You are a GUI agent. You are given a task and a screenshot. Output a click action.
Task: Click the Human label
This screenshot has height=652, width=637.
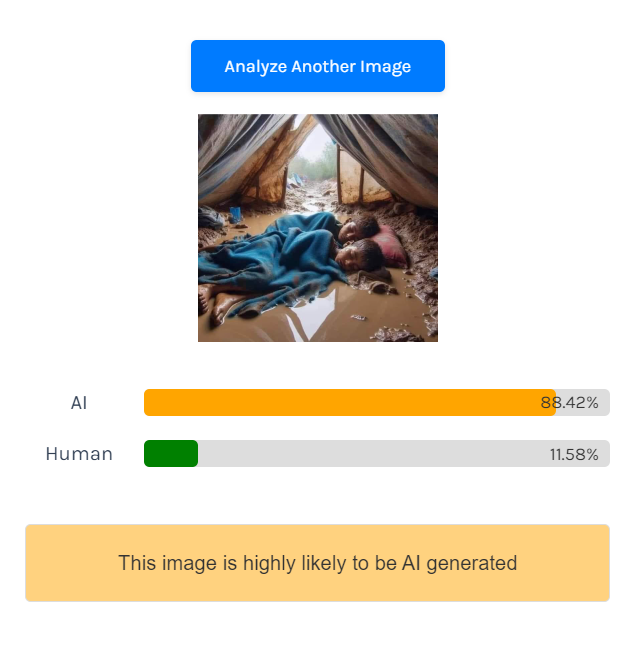click(x=79, y=454)
